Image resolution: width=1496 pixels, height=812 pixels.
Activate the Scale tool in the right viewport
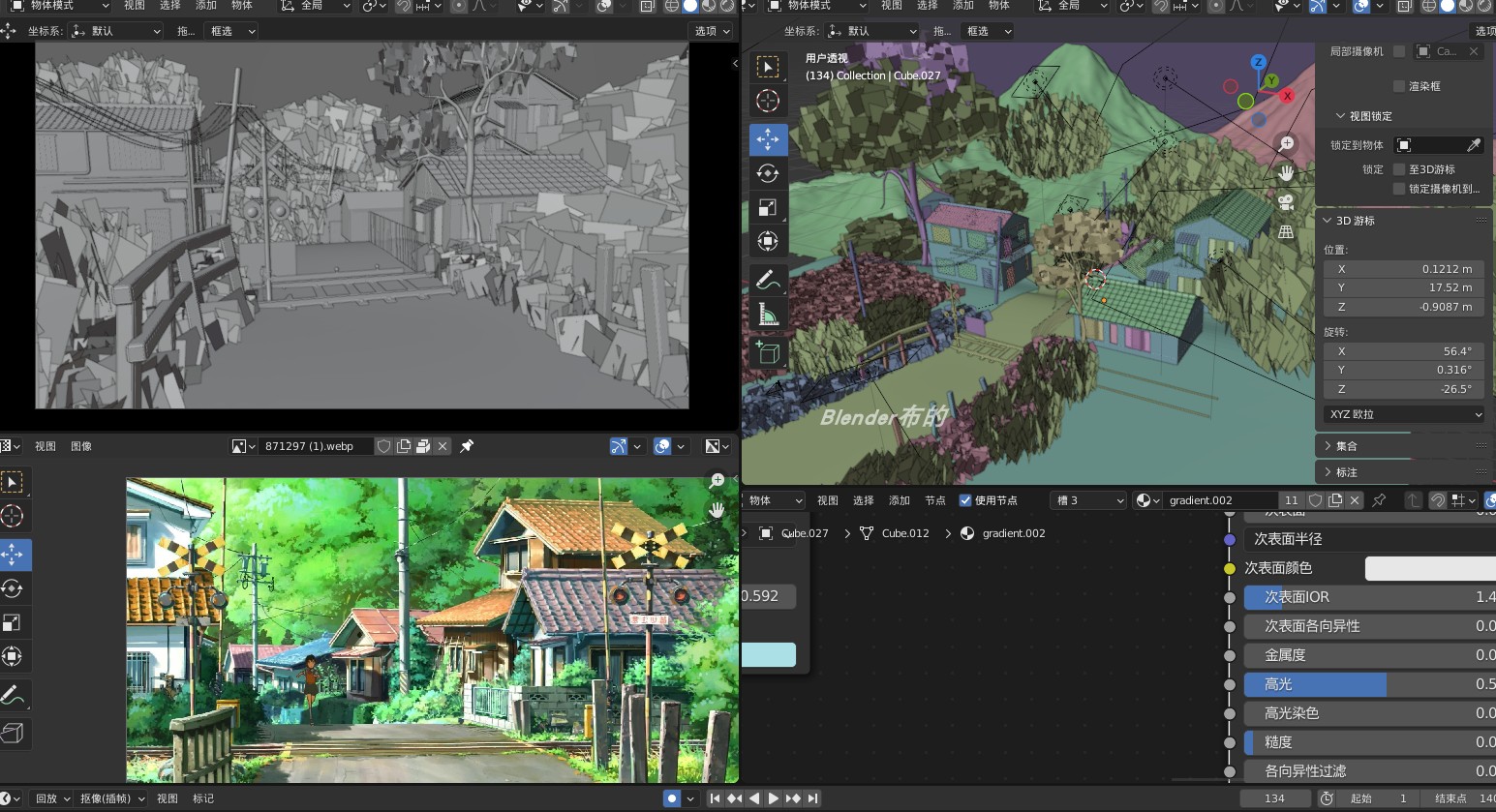coord(768,207)
